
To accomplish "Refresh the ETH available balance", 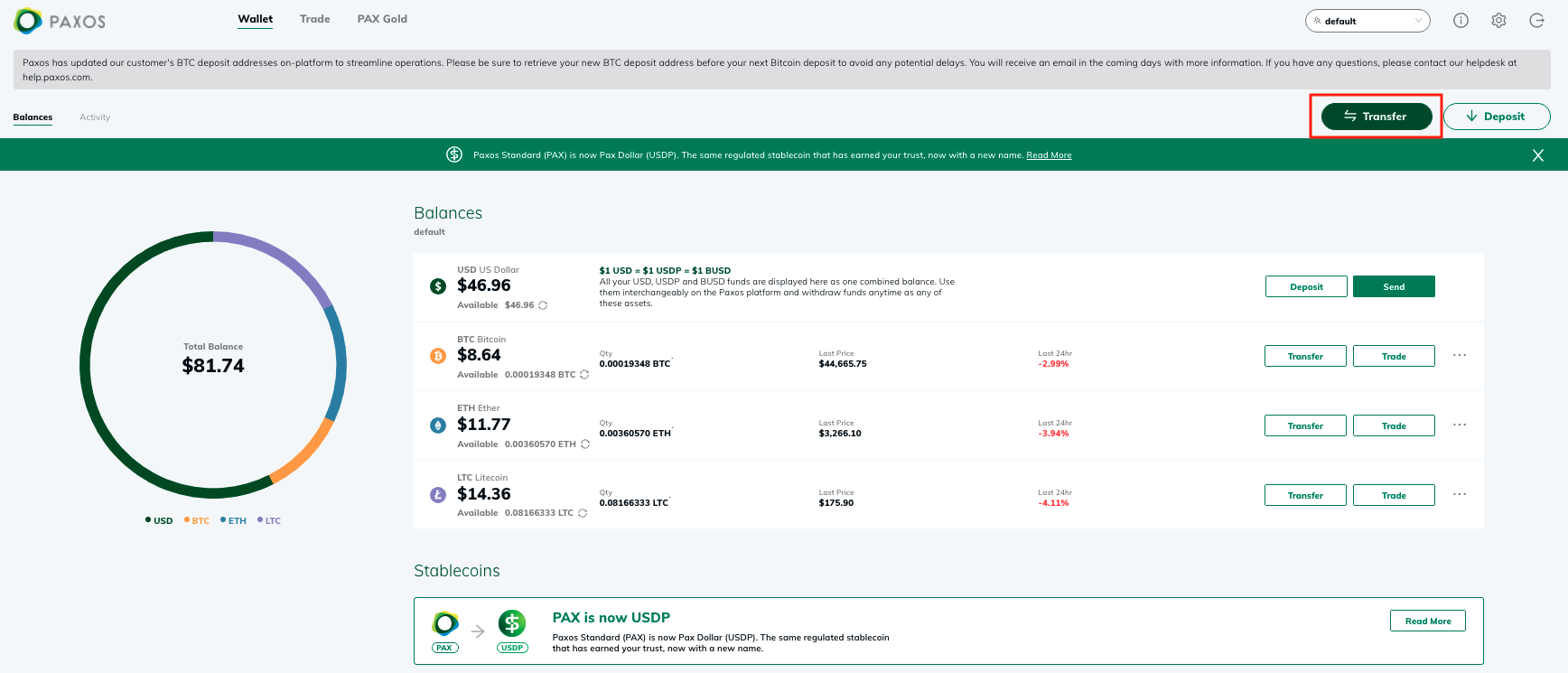I will click(585, 444).
